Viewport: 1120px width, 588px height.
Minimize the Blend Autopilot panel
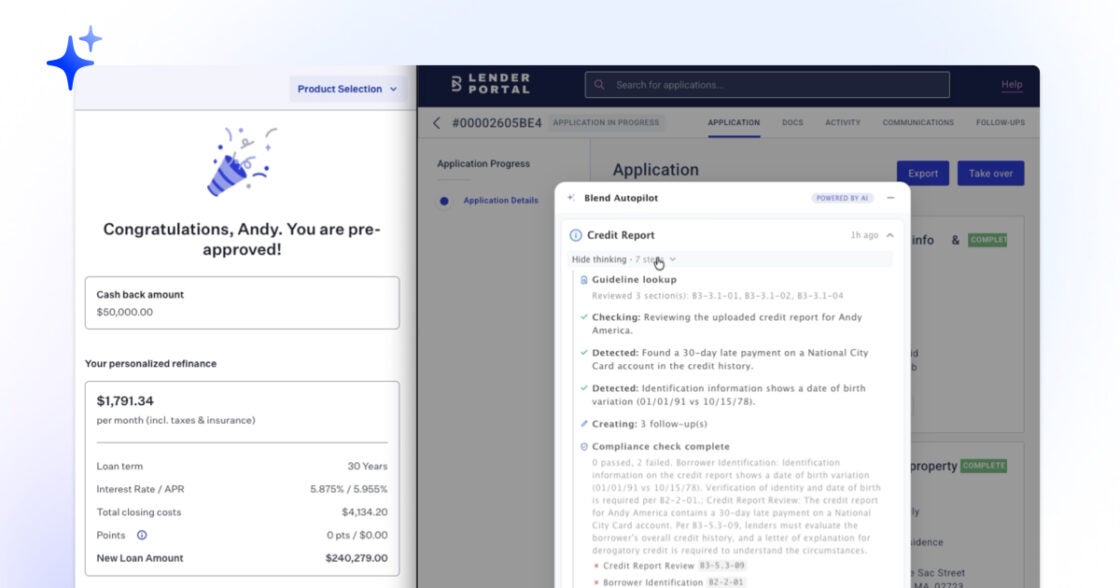(x=891, y=198)
